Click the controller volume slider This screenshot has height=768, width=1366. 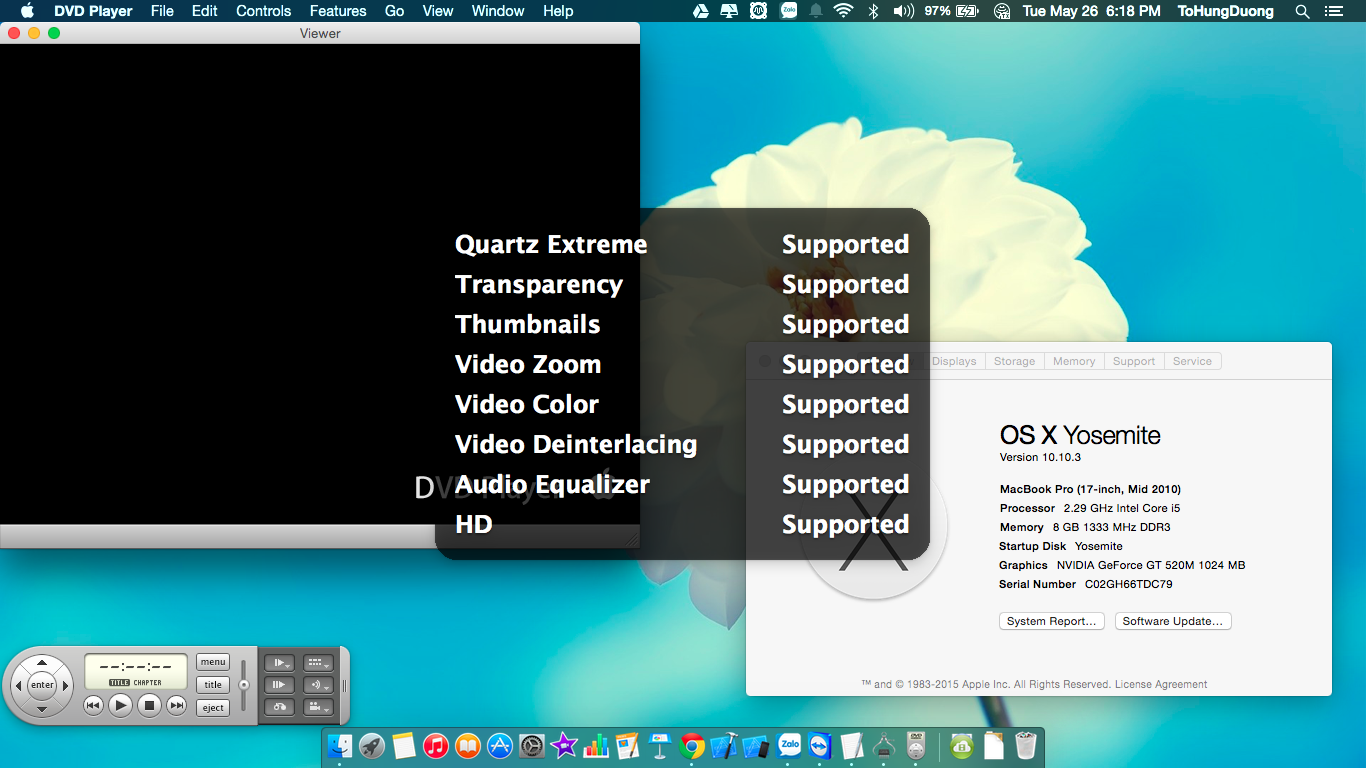(x=243, y=685)
